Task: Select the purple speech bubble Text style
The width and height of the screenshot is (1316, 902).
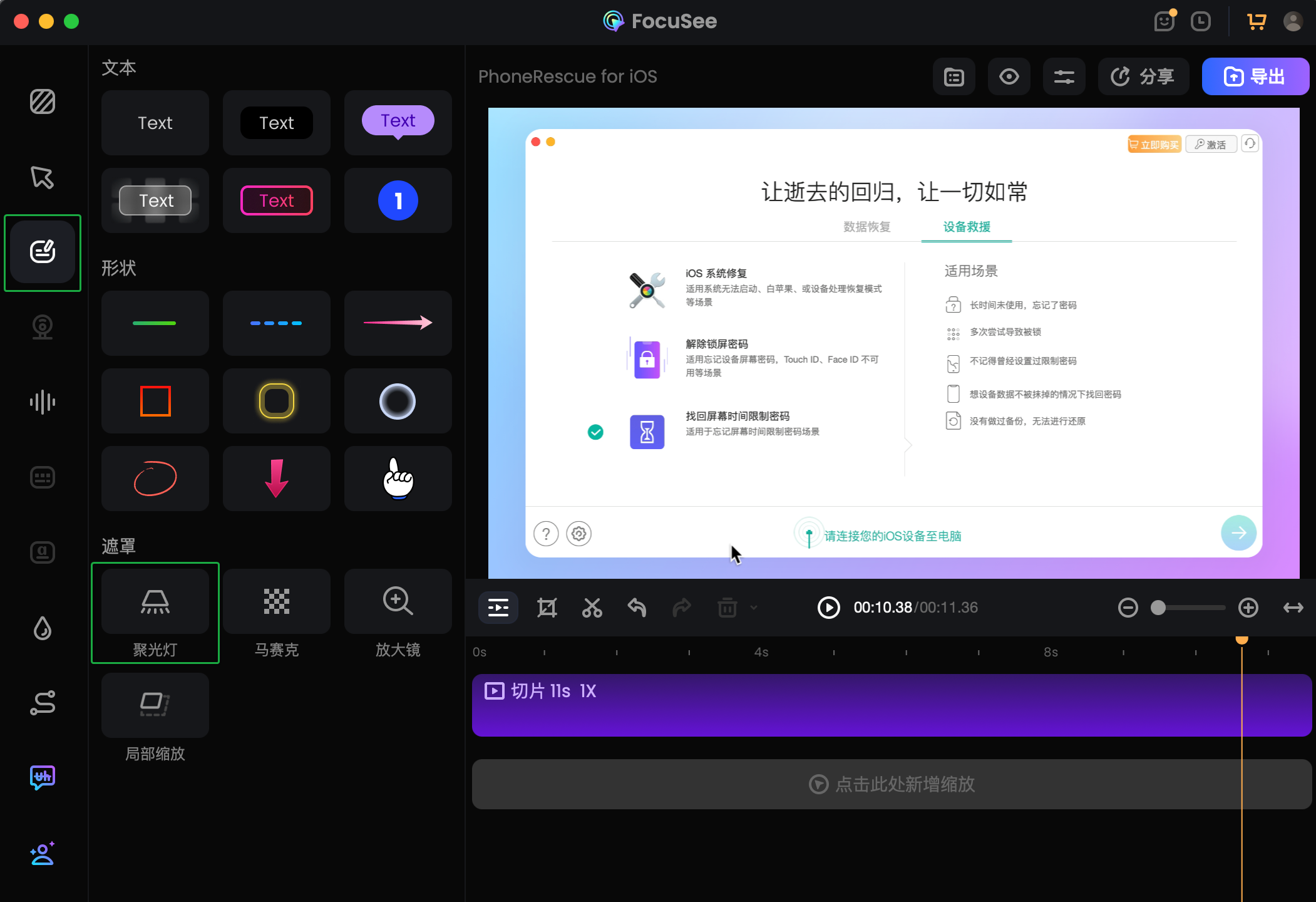Action: [x=398, y=123]
